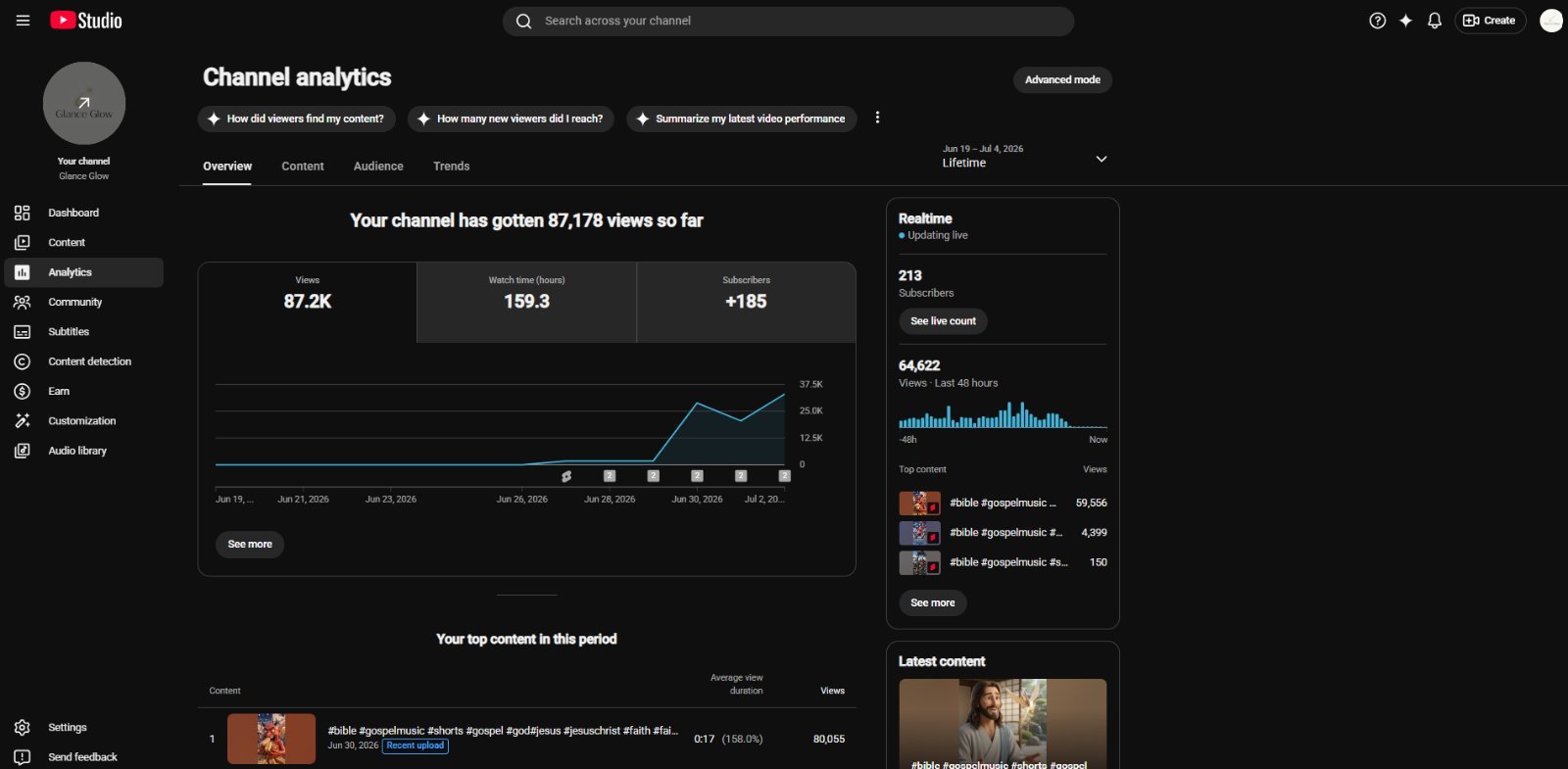Open realtime top video with 150 views
Viewport: 1568px width, 769px height.
point(1003,562)
